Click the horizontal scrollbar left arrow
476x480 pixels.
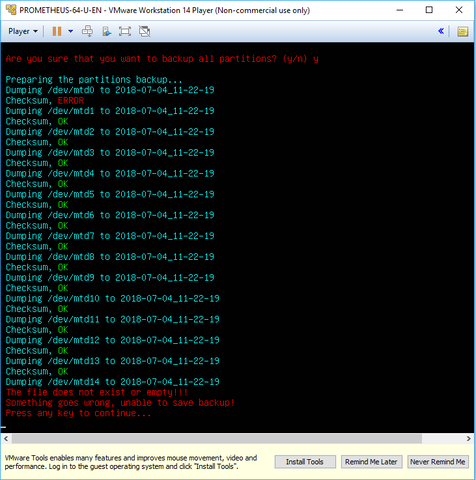click(6, 438)
